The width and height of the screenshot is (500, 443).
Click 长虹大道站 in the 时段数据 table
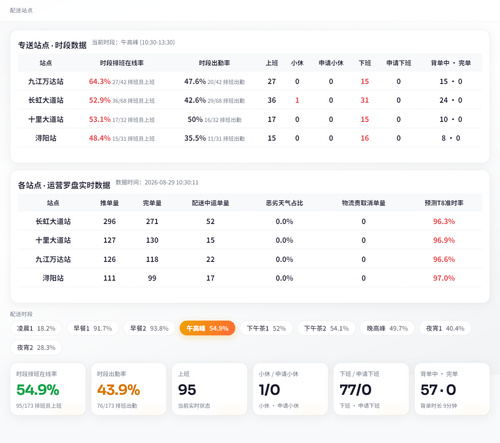[46, 100]
